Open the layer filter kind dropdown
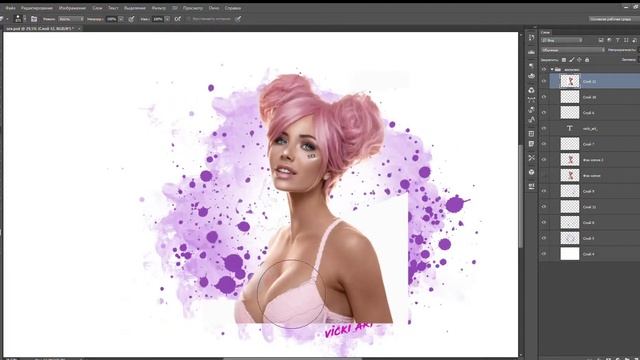This screenshot has width=640, height=360. click(562, 40)
